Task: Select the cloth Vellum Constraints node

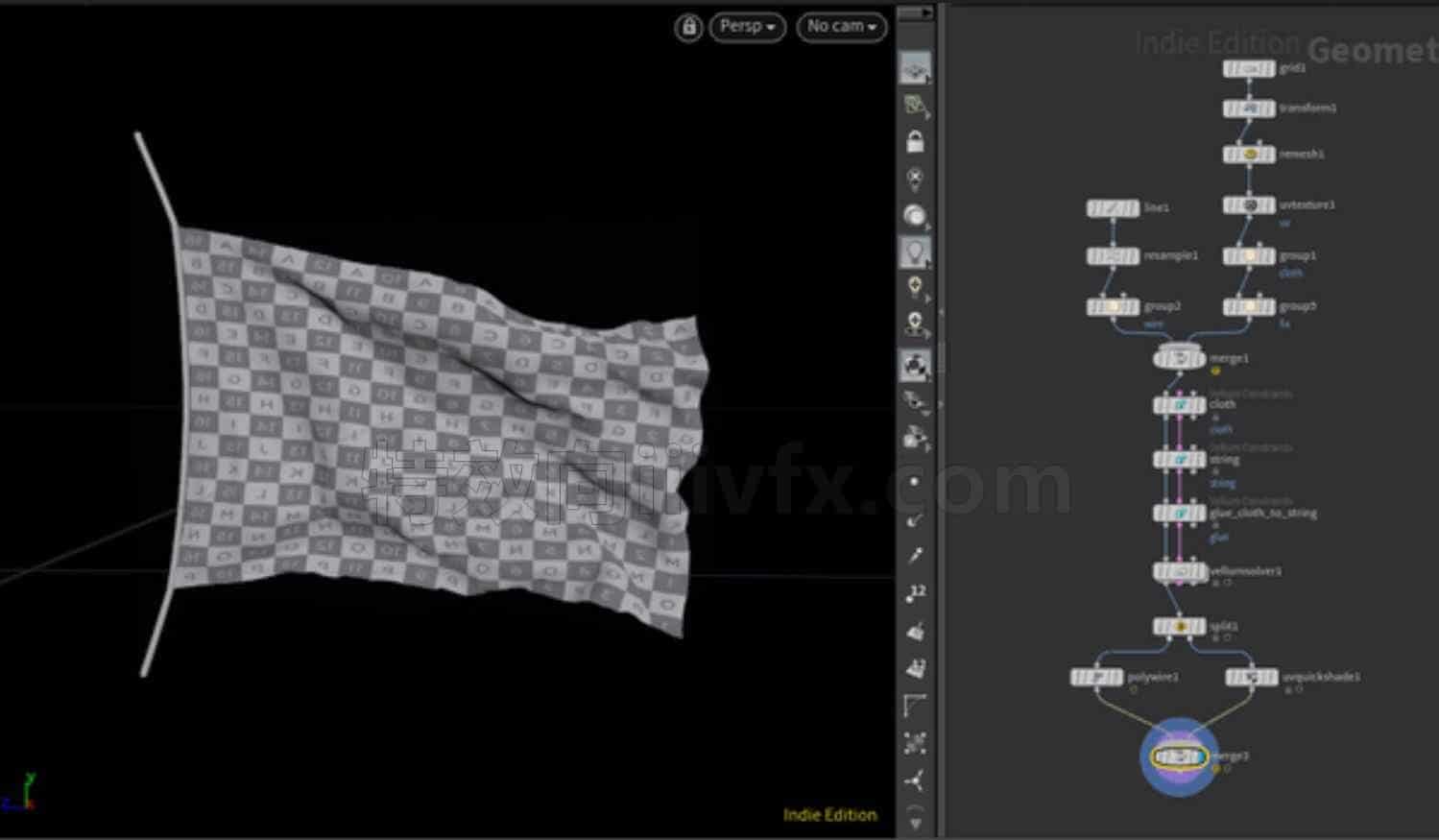Action: click(1179, 405)
